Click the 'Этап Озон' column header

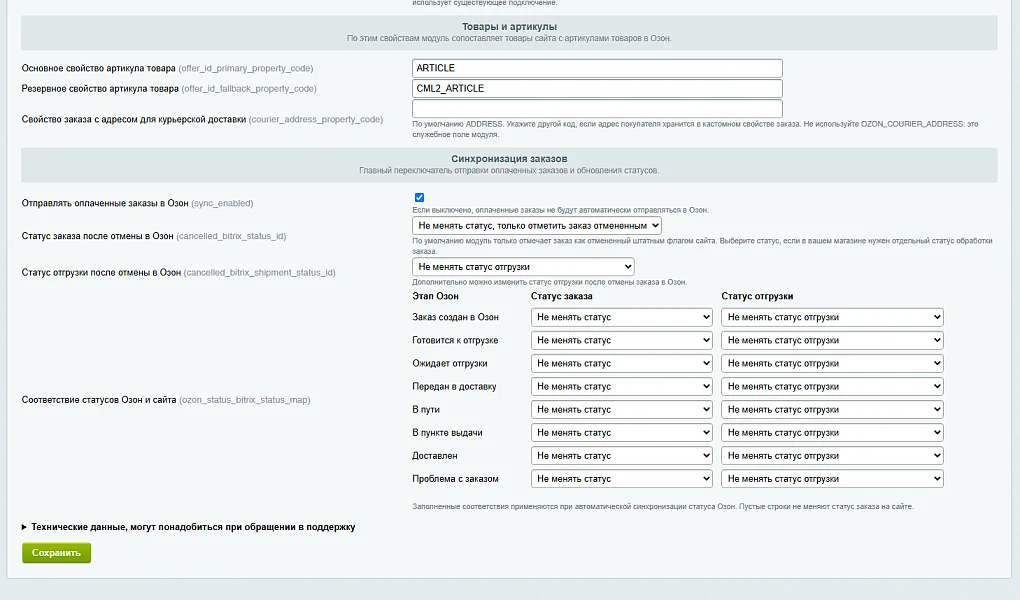coord(435,296)
